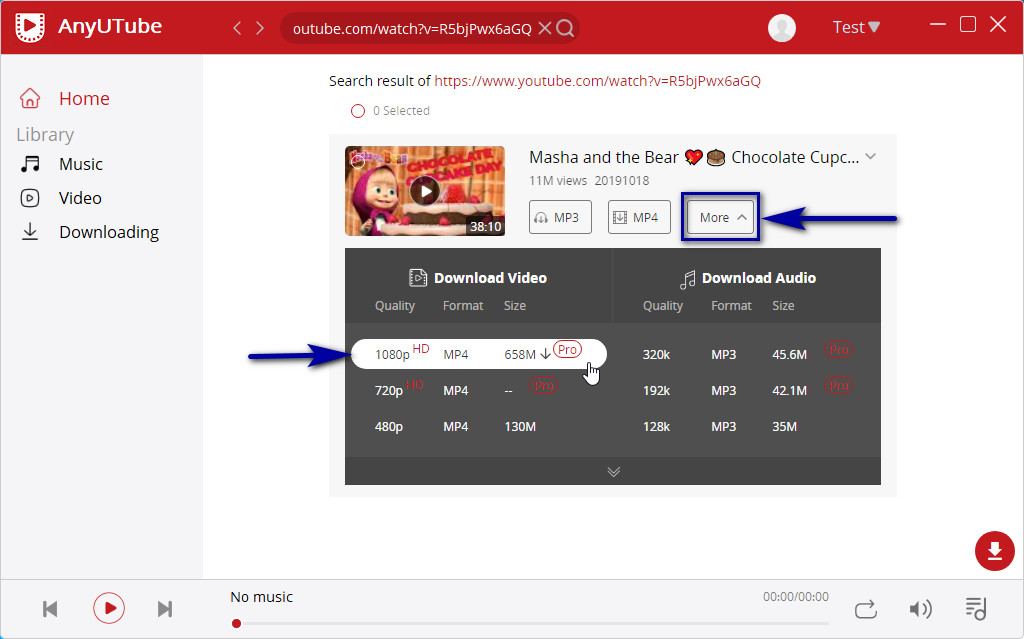The height and width of the screenshot is (639, 1024).
Task: Skip to next track
Action: (165, 609)
